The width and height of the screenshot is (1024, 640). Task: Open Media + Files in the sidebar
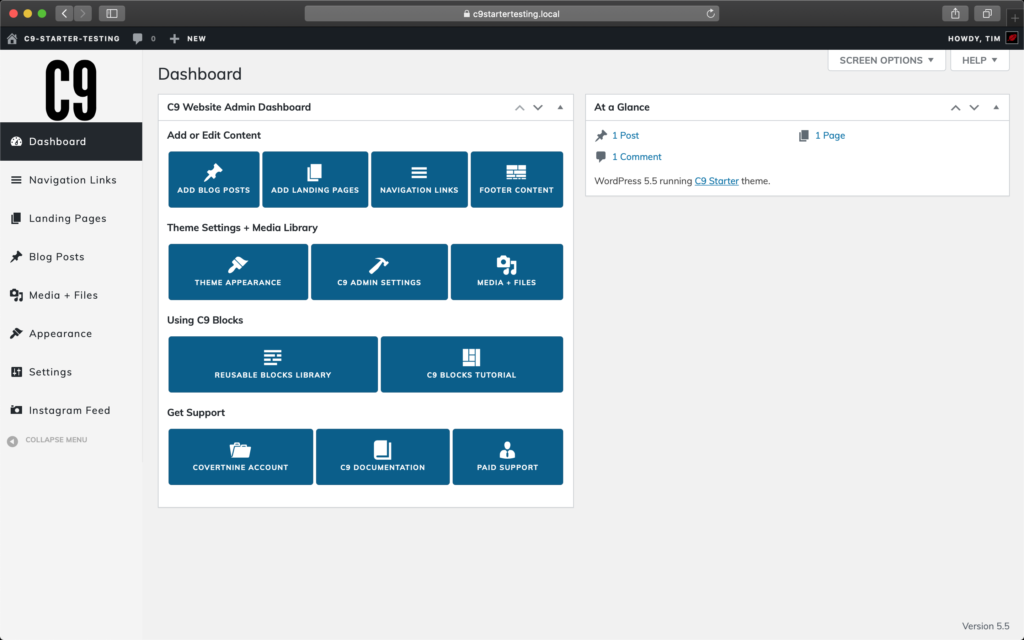pyautogui.click(x=71, y=295)
